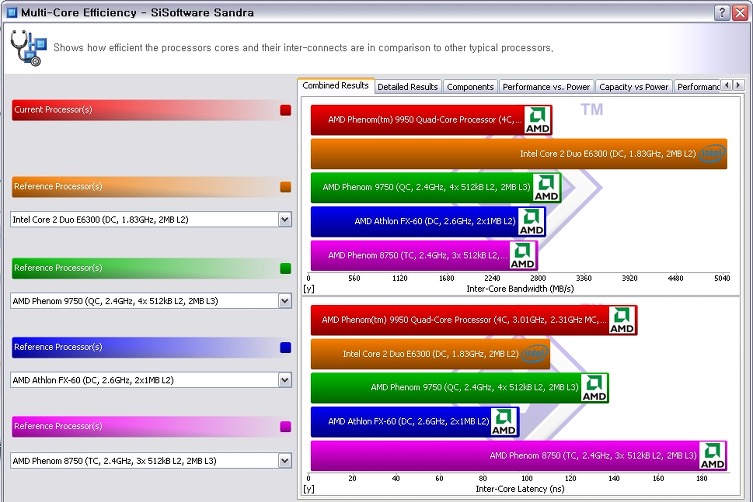Click the orange Reference Processor(s) header bar
The width and height of the screenshot is (753, 502).
coord(151,187)
